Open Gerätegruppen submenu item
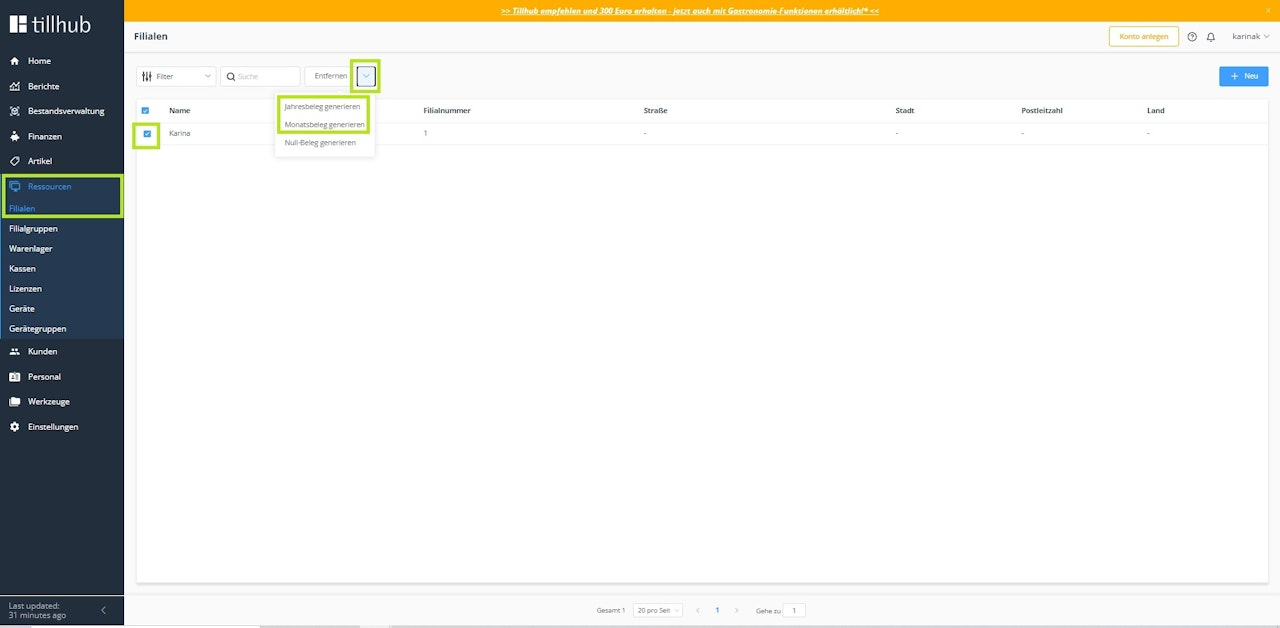 coord(38,329)
